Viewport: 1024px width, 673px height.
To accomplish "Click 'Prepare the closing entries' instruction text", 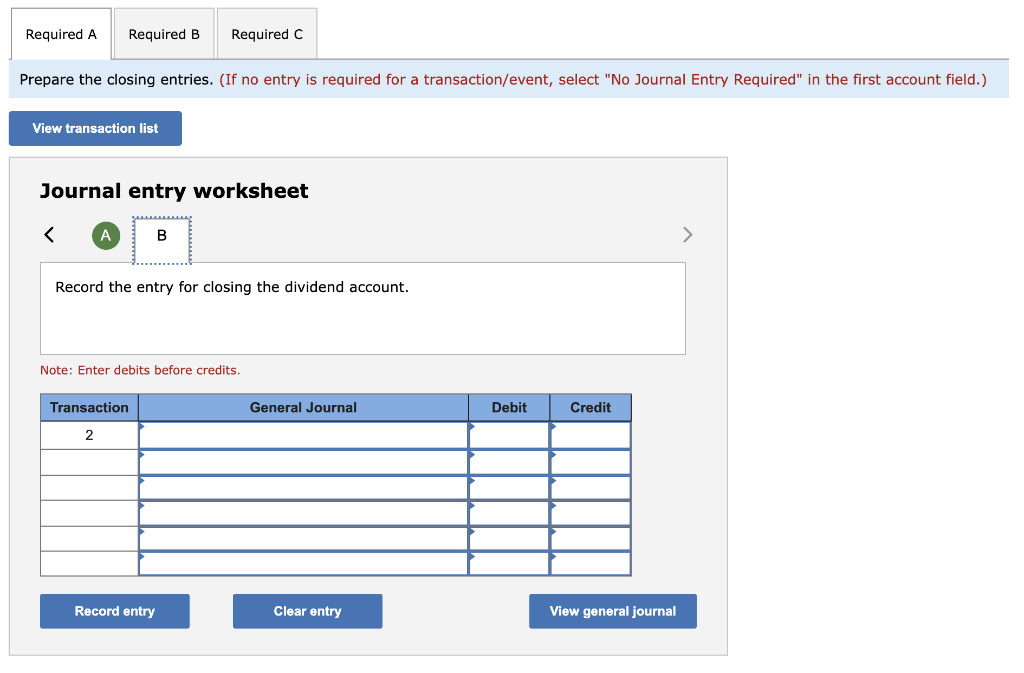I will [x=116, y=80].
